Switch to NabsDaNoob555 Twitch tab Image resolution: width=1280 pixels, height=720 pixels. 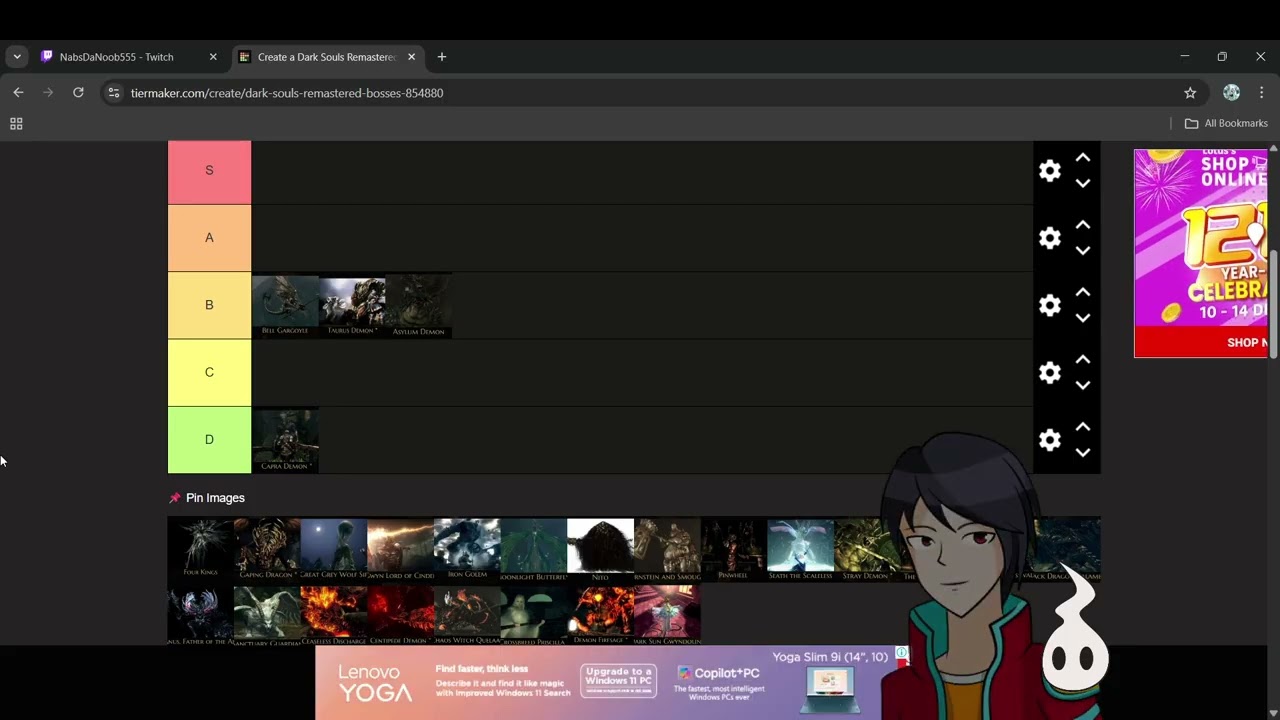pos(130,57)
